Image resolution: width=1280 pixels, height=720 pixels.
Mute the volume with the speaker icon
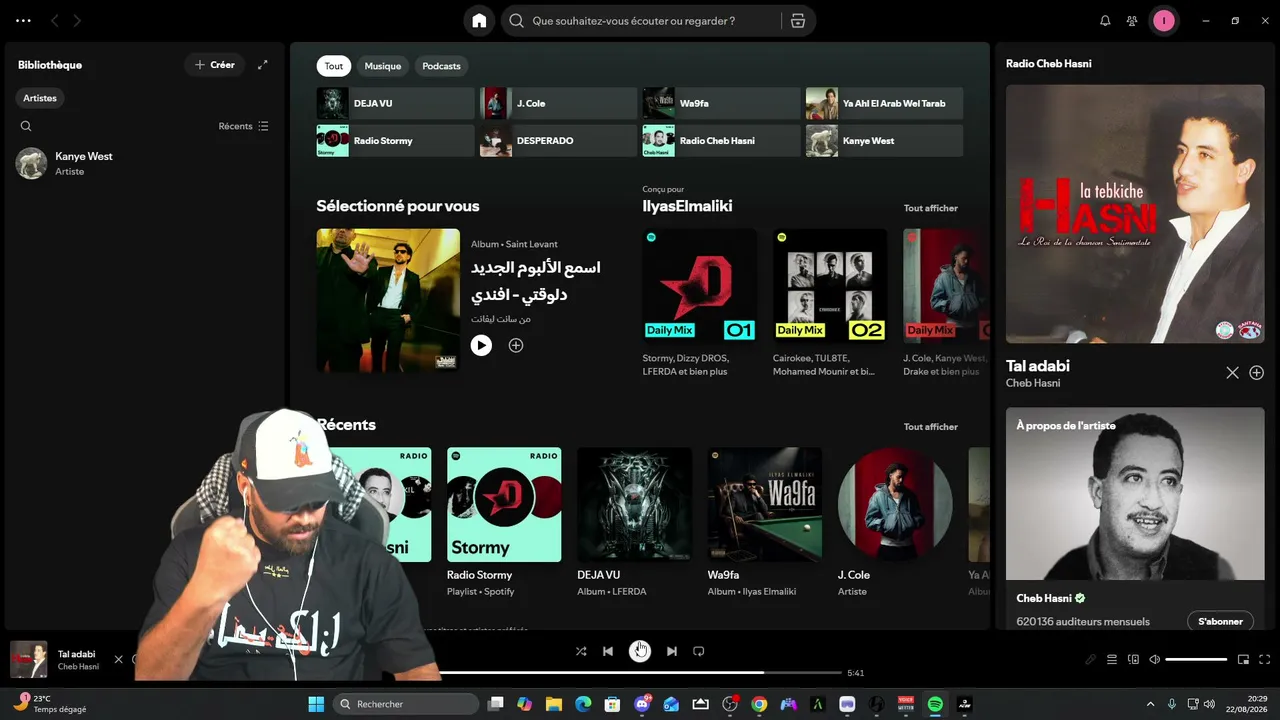click(1154, 660)
